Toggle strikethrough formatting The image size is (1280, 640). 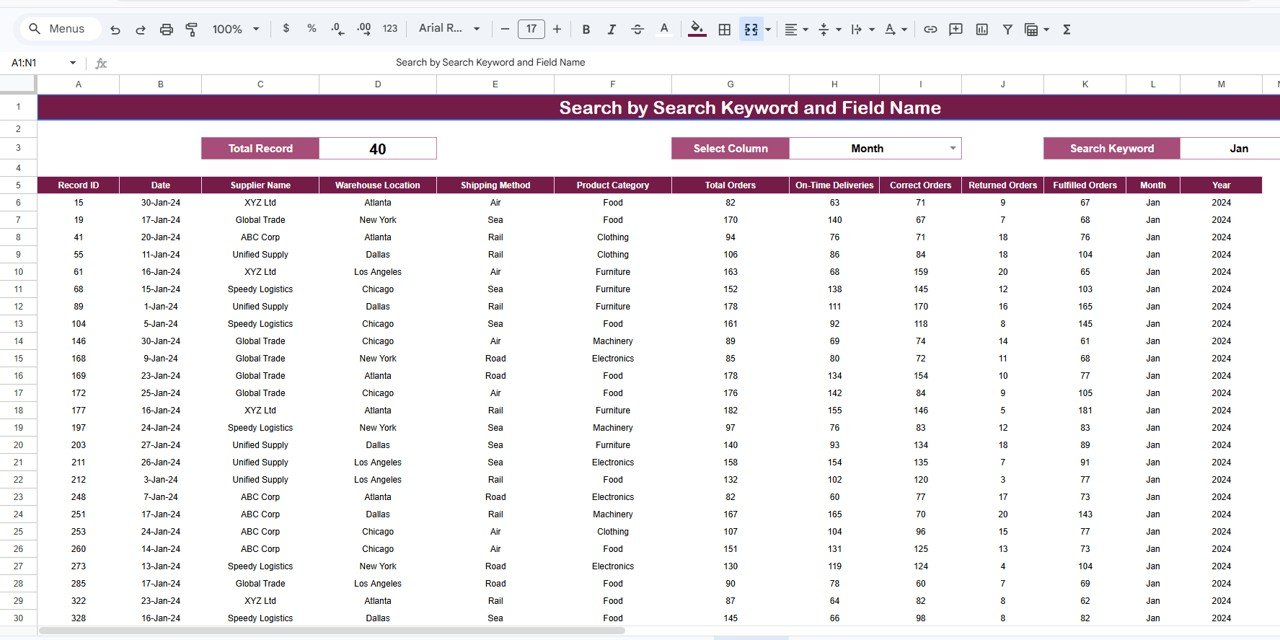(637, 29)
